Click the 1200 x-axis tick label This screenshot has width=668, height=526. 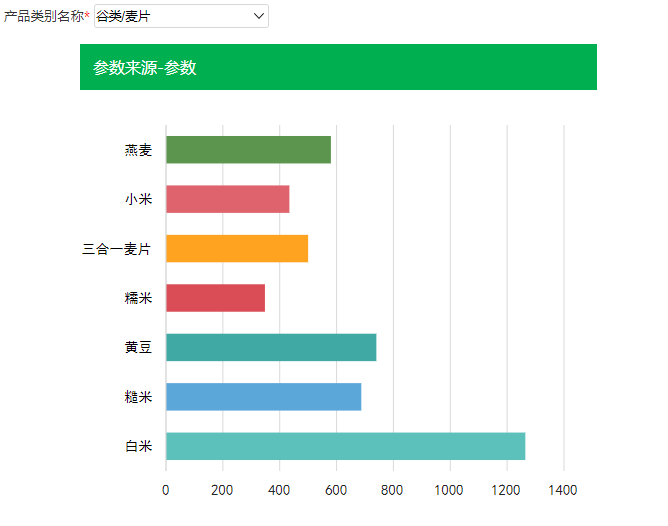click(506, 490)
